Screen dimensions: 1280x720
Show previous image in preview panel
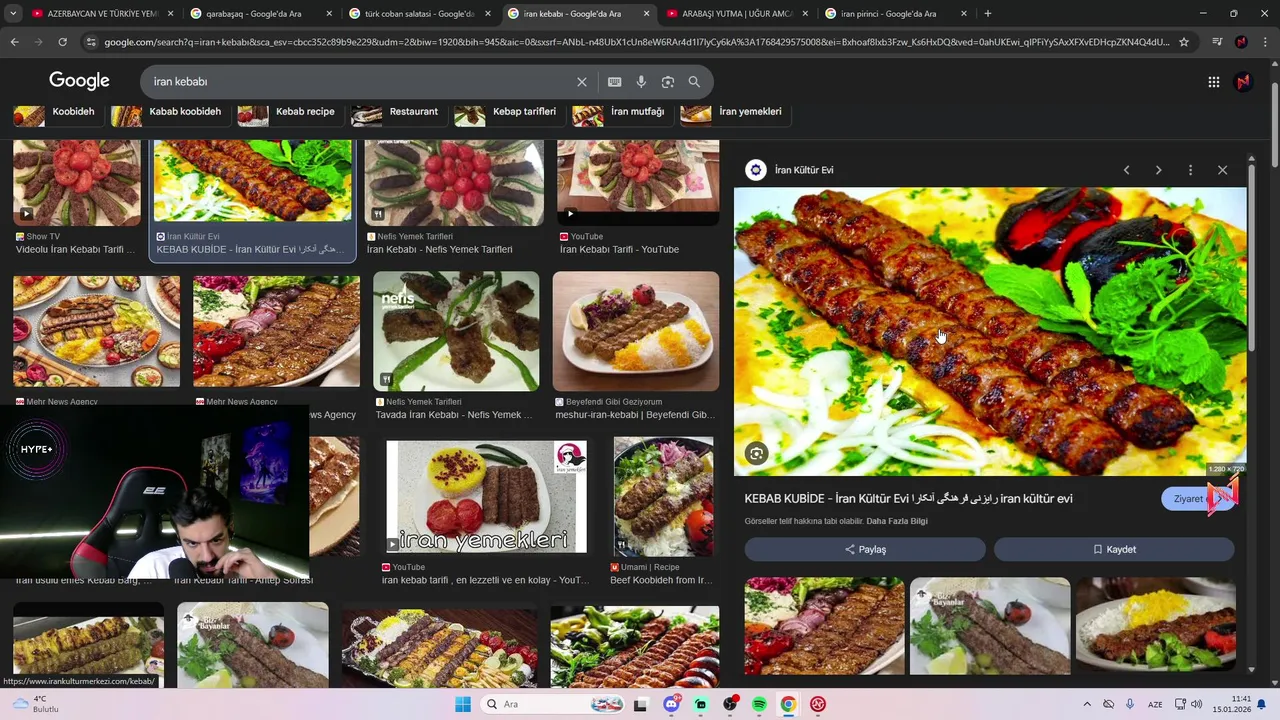pos(1126,170)
